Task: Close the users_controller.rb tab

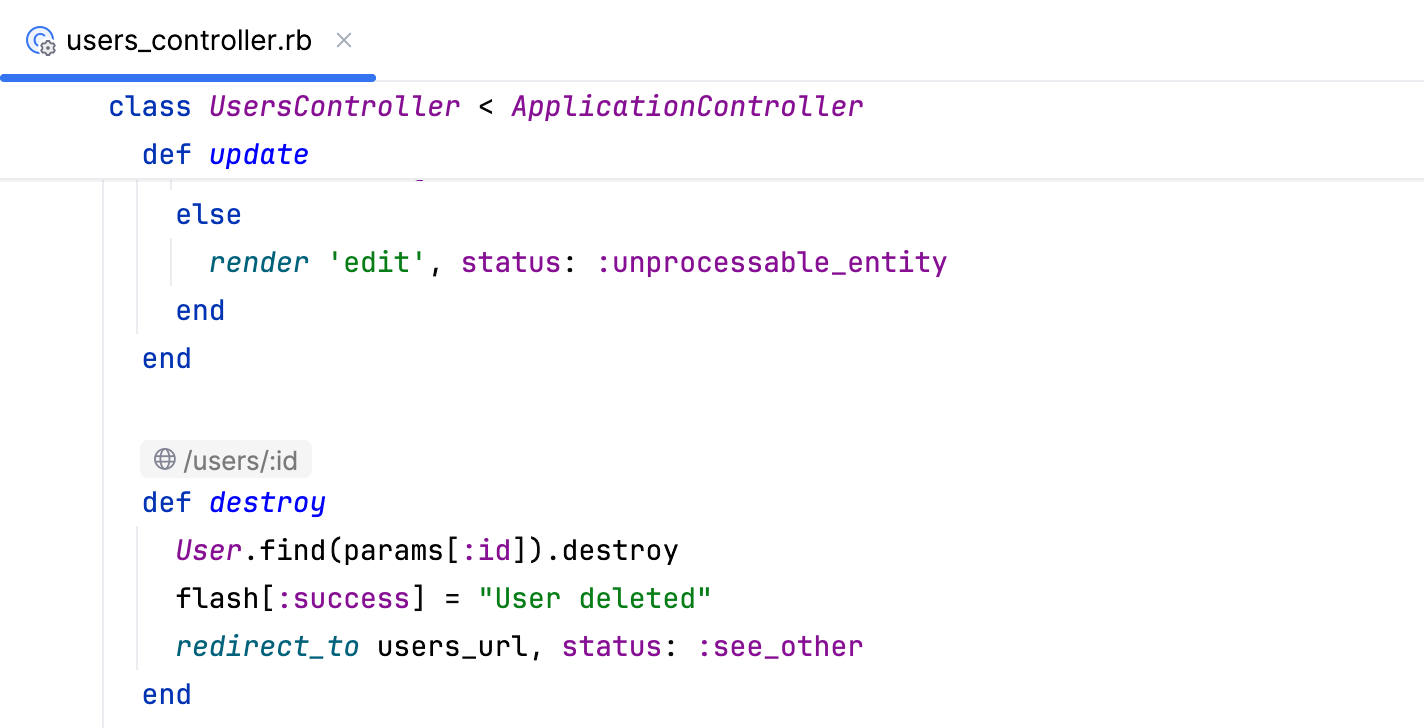Action: (343, 40)
